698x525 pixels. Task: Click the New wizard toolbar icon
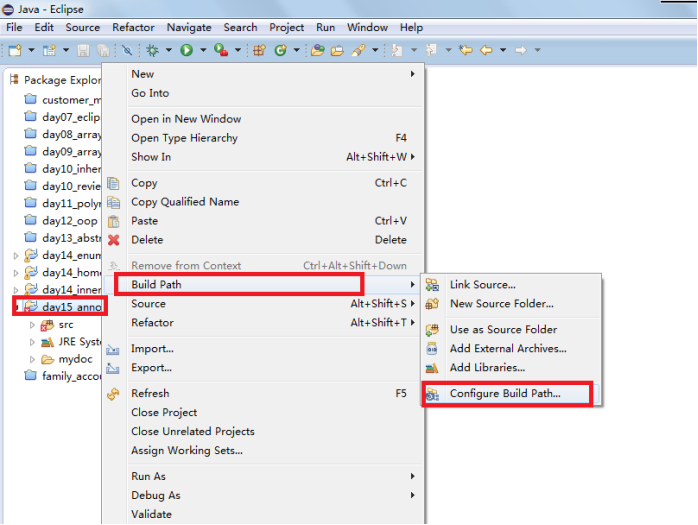point(15,50)
